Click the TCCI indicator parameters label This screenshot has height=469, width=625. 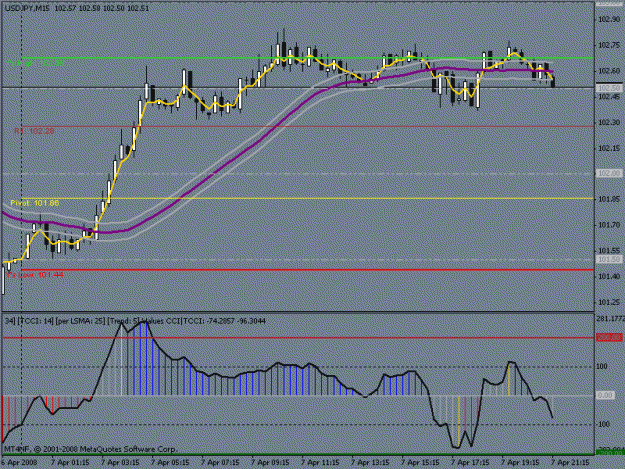coord(135,321)
